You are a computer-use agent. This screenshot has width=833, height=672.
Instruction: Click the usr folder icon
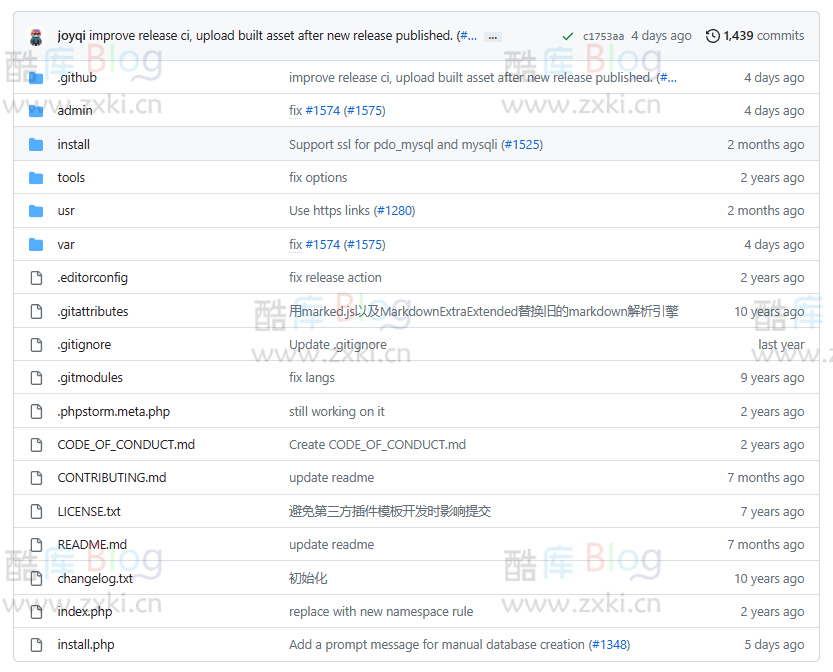tap(35, 211)
